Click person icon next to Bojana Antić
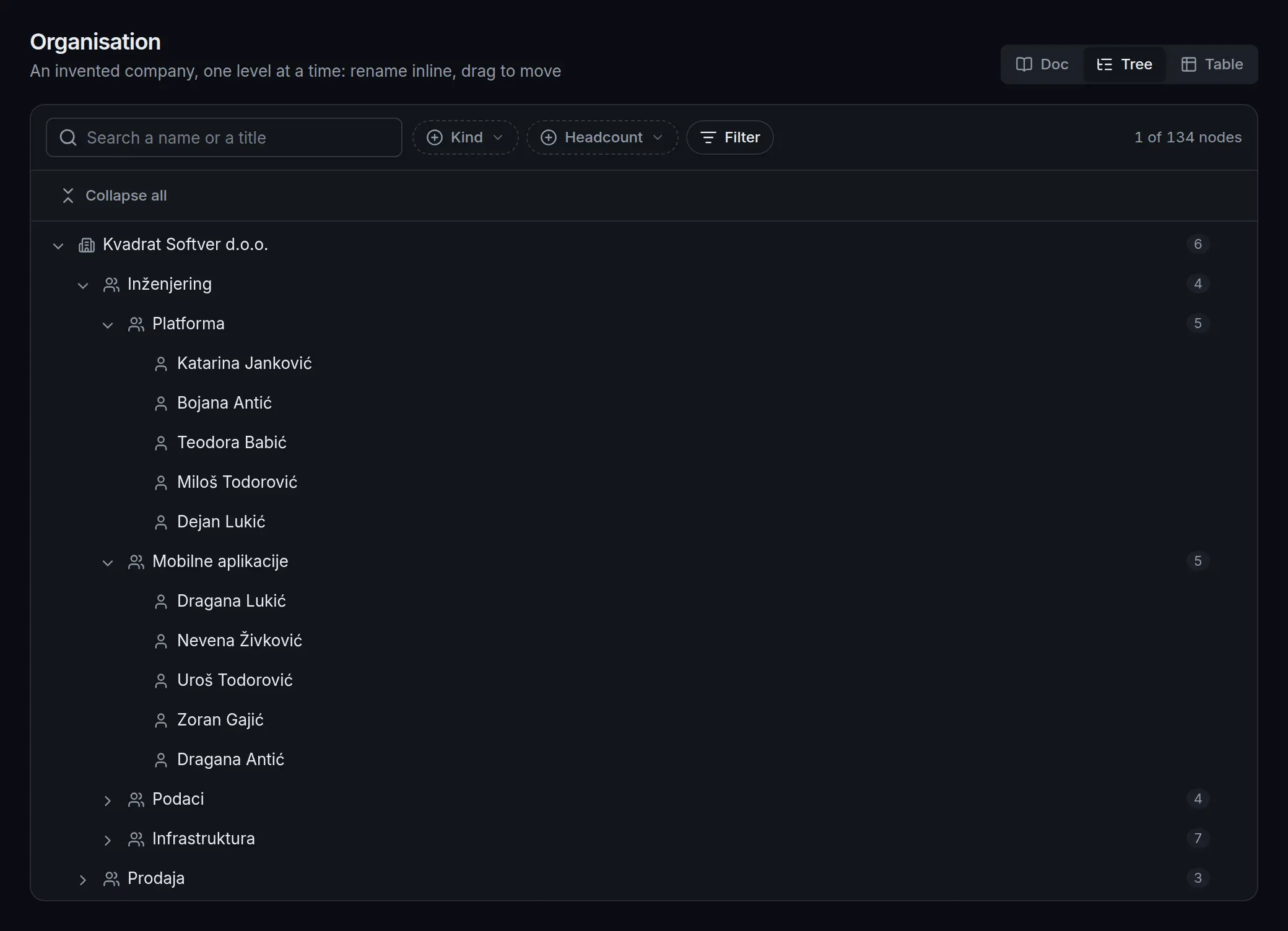Image resolution: width=1288 pixels, height=931 pixels. [161, 404]
